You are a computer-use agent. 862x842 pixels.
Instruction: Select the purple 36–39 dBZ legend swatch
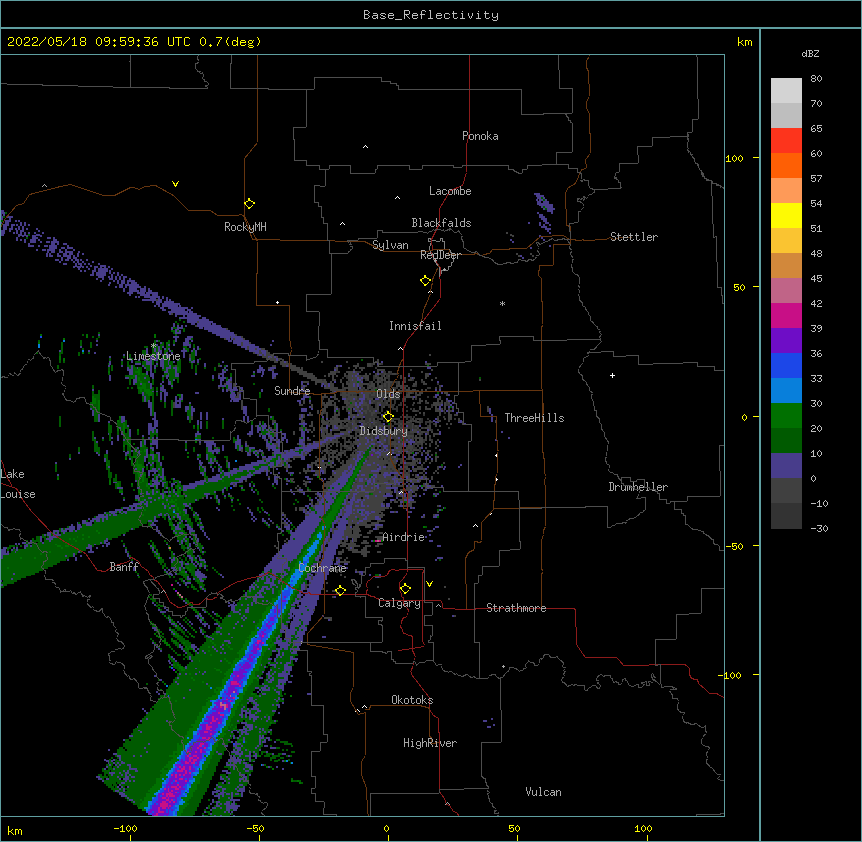[786, 341]
